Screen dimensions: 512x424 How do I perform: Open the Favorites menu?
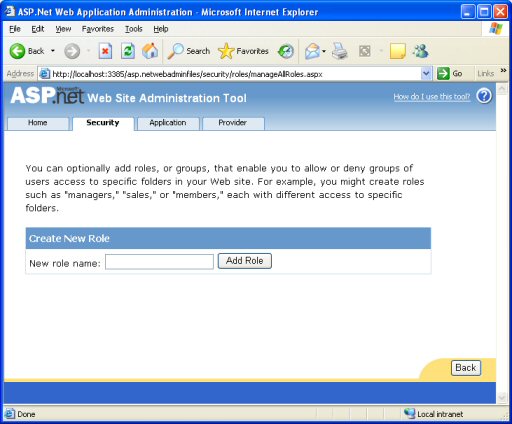pyautogui.click(x=98, y=29)
